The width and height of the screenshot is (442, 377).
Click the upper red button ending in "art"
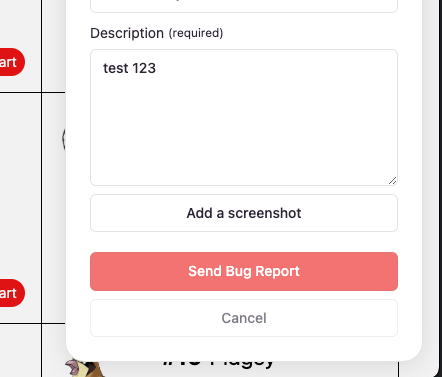click(x=11, y=62)
